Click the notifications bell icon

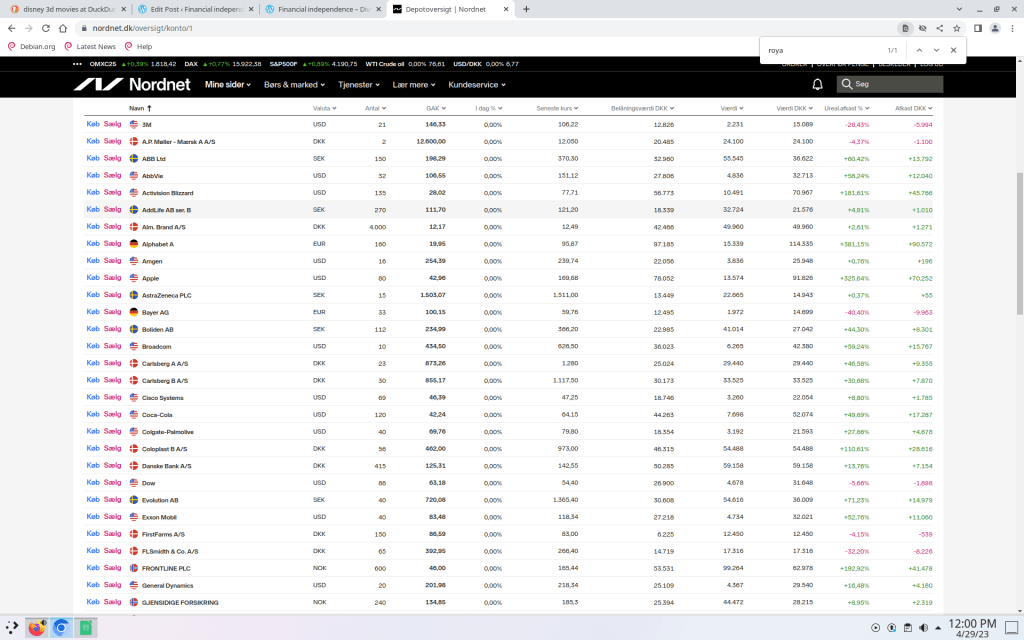coord(818,85)
